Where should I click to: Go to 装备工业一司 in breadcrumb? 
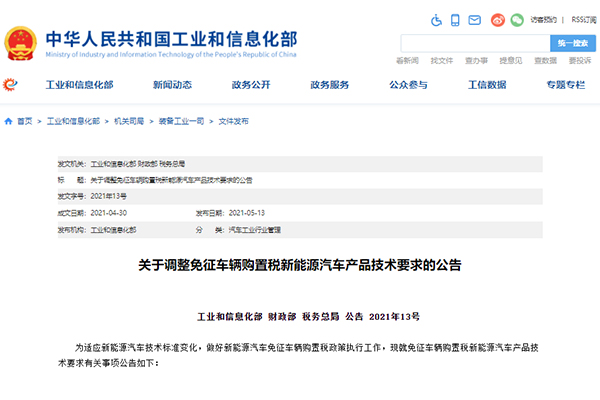tap(181, 120)
